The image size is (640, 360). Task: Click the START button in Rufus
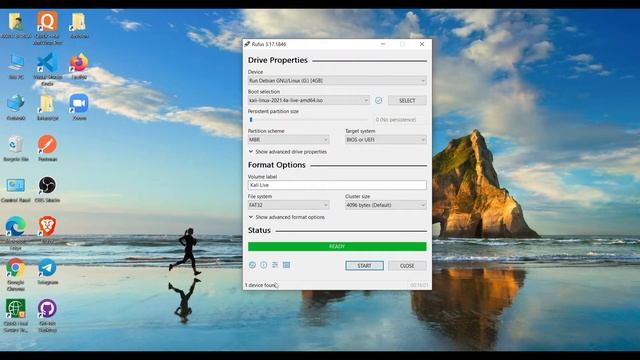[364, 266]
